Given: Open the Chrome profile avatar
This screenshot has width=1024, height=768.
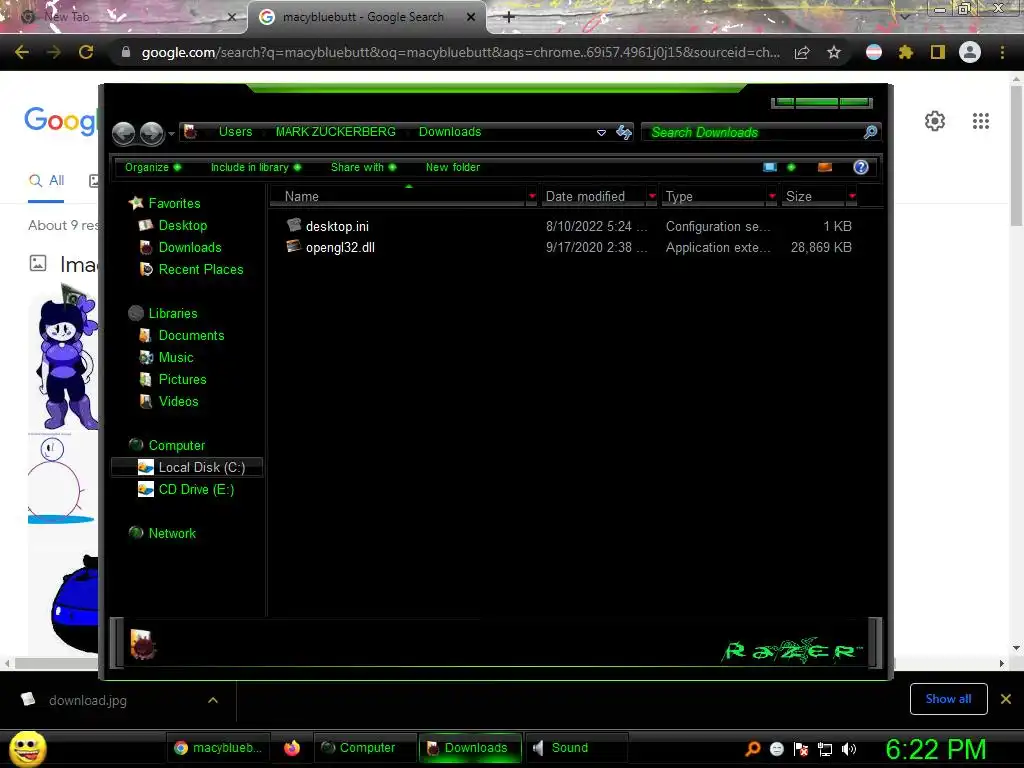Looking at the screenshot, I should pos(970,52).
